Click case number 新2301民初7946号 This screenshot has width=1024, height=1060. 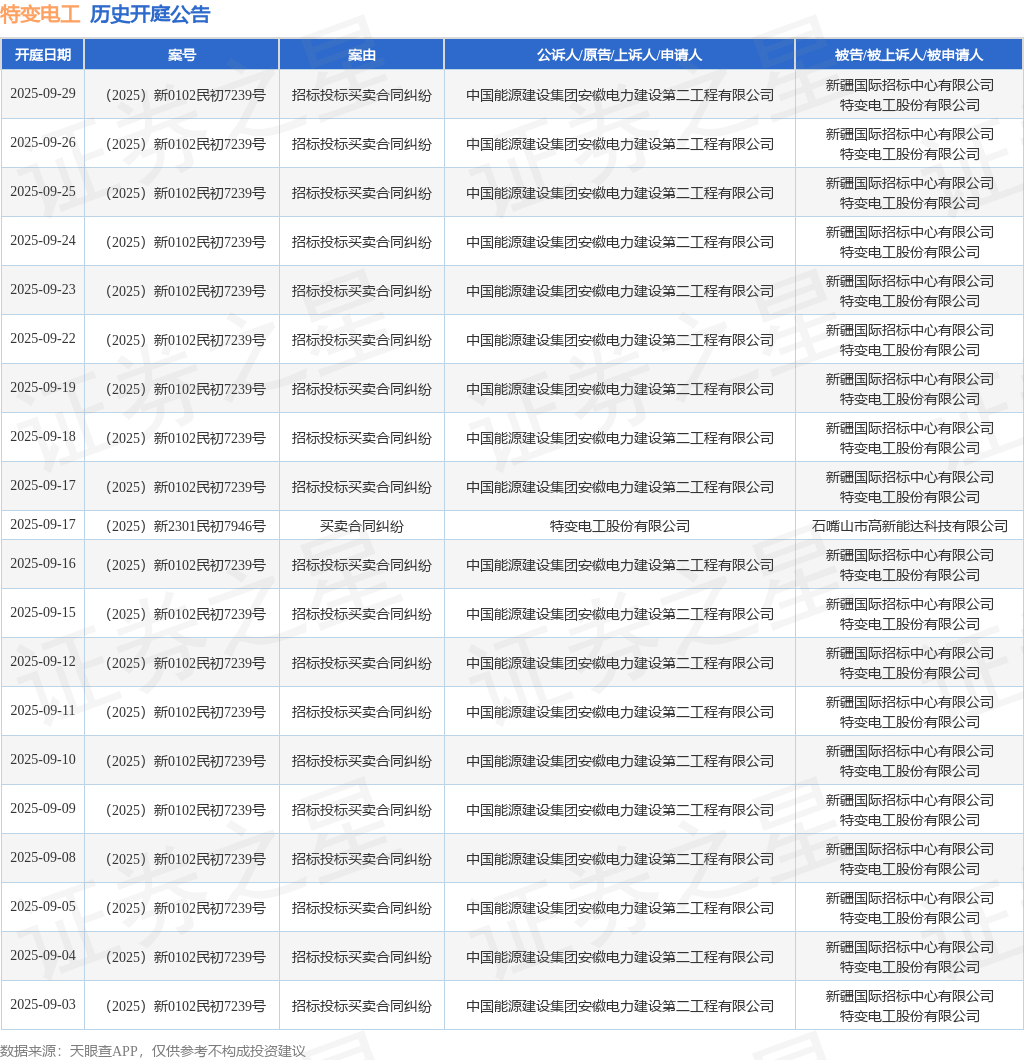tap(186, 526)
